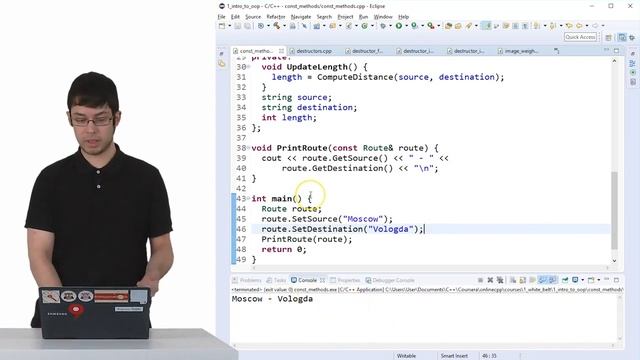The image size is (640, 360).
Task: Minimize the Console panel
Action: point(606,280)
